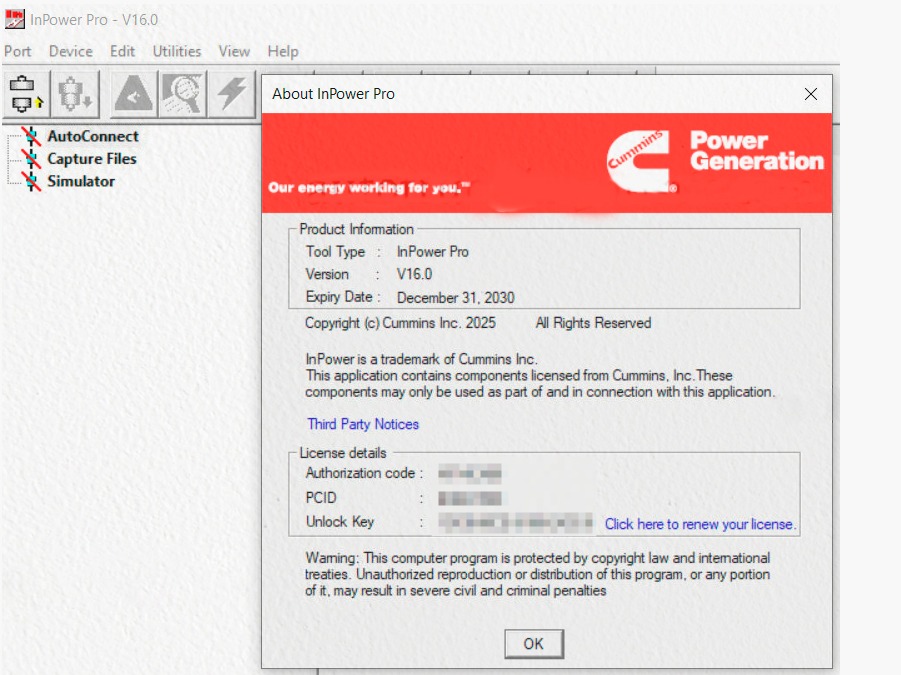The width and height of the screenshot is (901, 675).
Task: Click the lightning bolt toolbar icon
Action: (231, 95)
